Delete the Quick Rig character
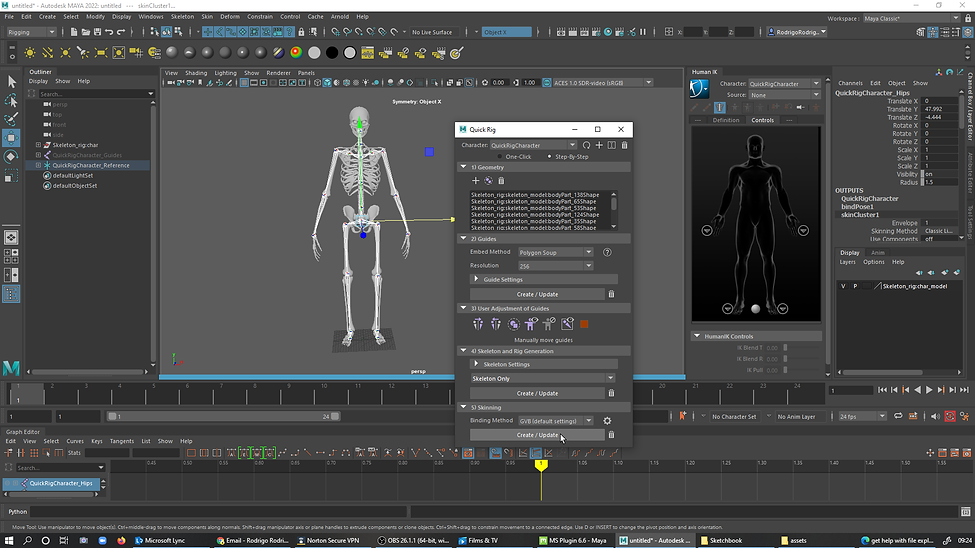The width and height of the screenshot is (975, 548). pyautogui.click(x=624, y=145)
